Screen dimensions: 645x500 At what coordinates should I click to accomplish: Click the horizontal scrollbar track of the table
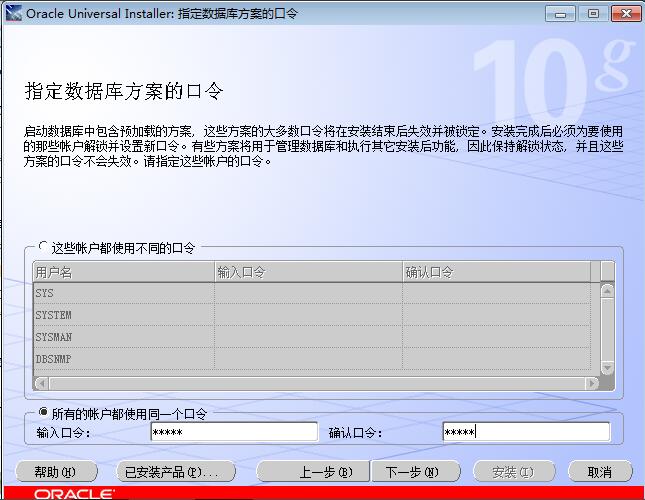pos(317,384)
